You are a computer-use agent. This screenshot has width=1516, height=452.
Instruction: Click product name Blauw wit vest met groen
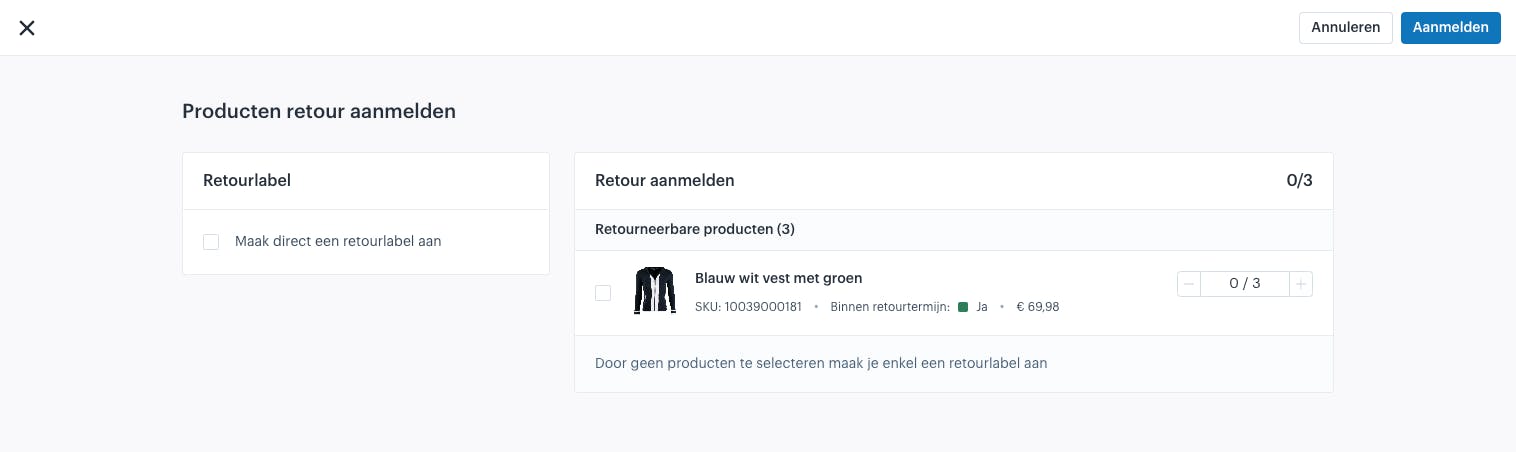(778, 278)
